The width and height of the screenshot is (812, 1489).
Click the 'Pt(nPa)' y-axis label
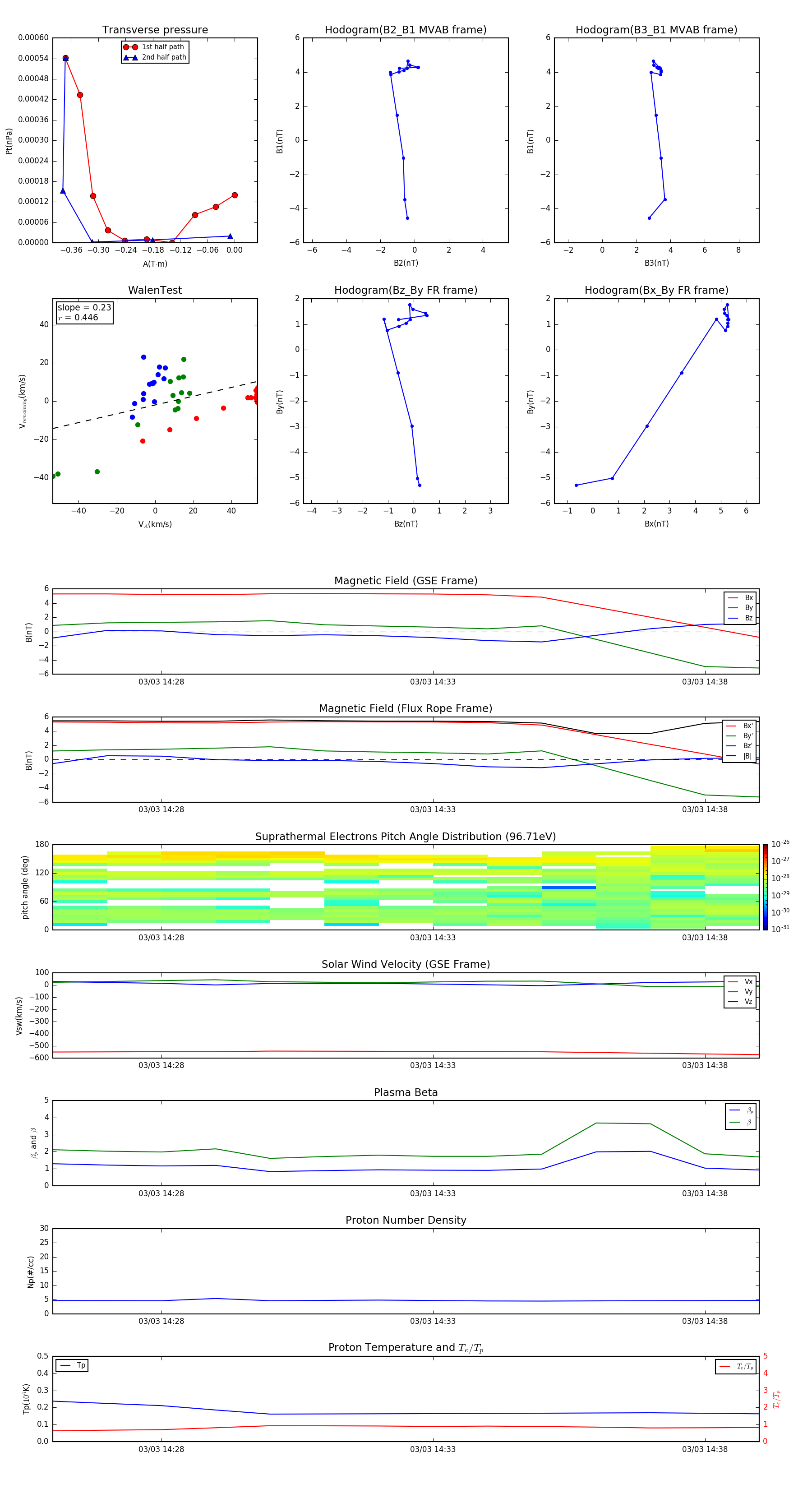pos(9,140)
